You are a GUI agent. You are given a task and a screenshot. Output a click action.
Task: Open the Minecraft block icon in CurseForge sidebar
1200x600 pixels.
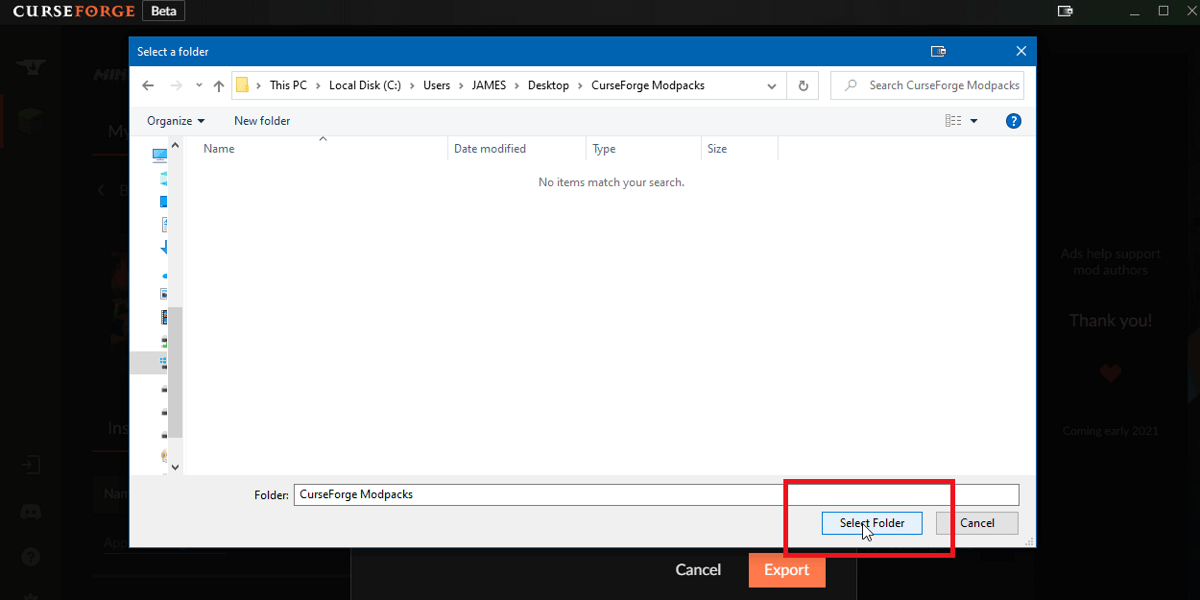[x=31, y=121]
